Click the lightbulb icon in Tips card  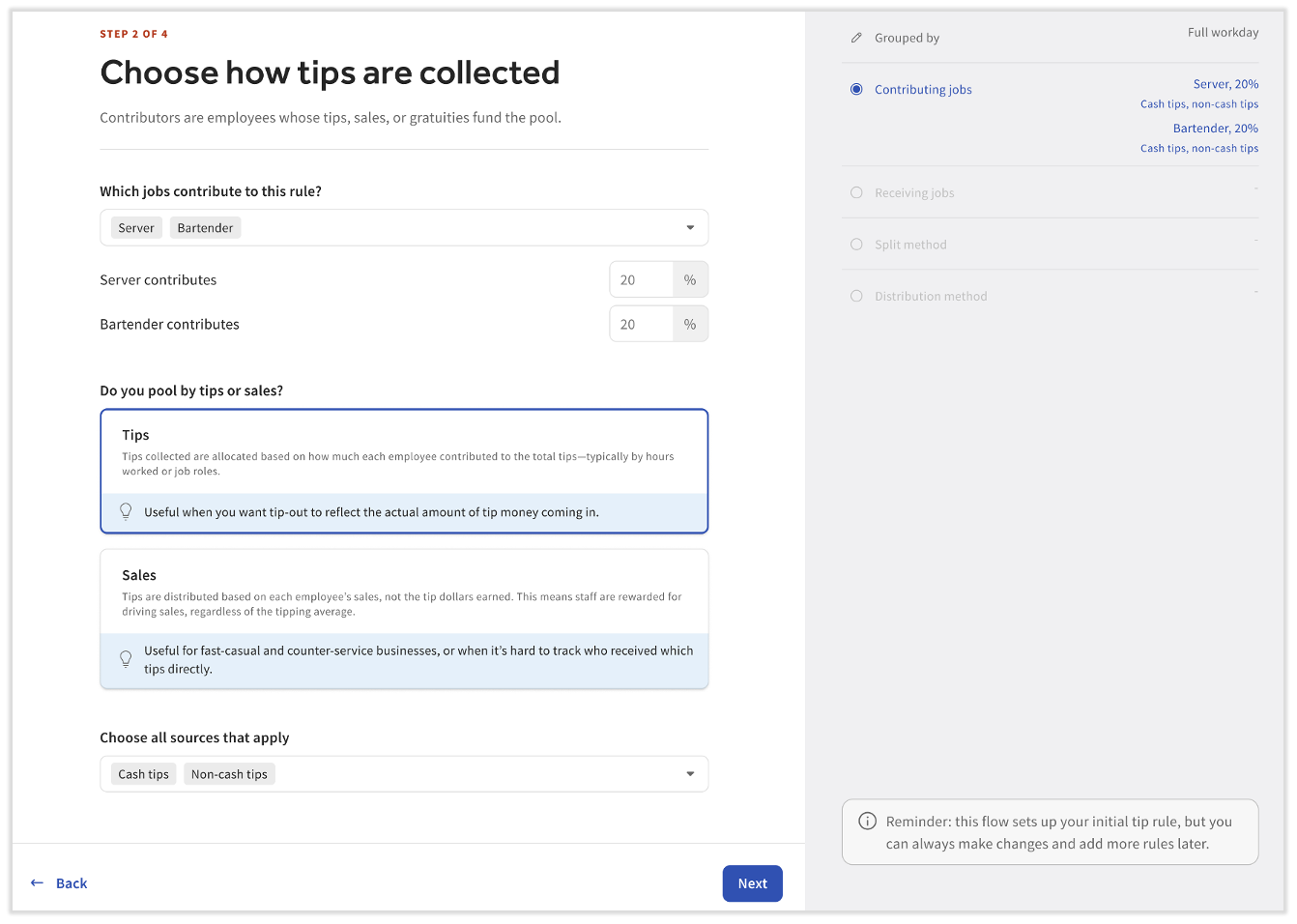(x=126, y=512)
